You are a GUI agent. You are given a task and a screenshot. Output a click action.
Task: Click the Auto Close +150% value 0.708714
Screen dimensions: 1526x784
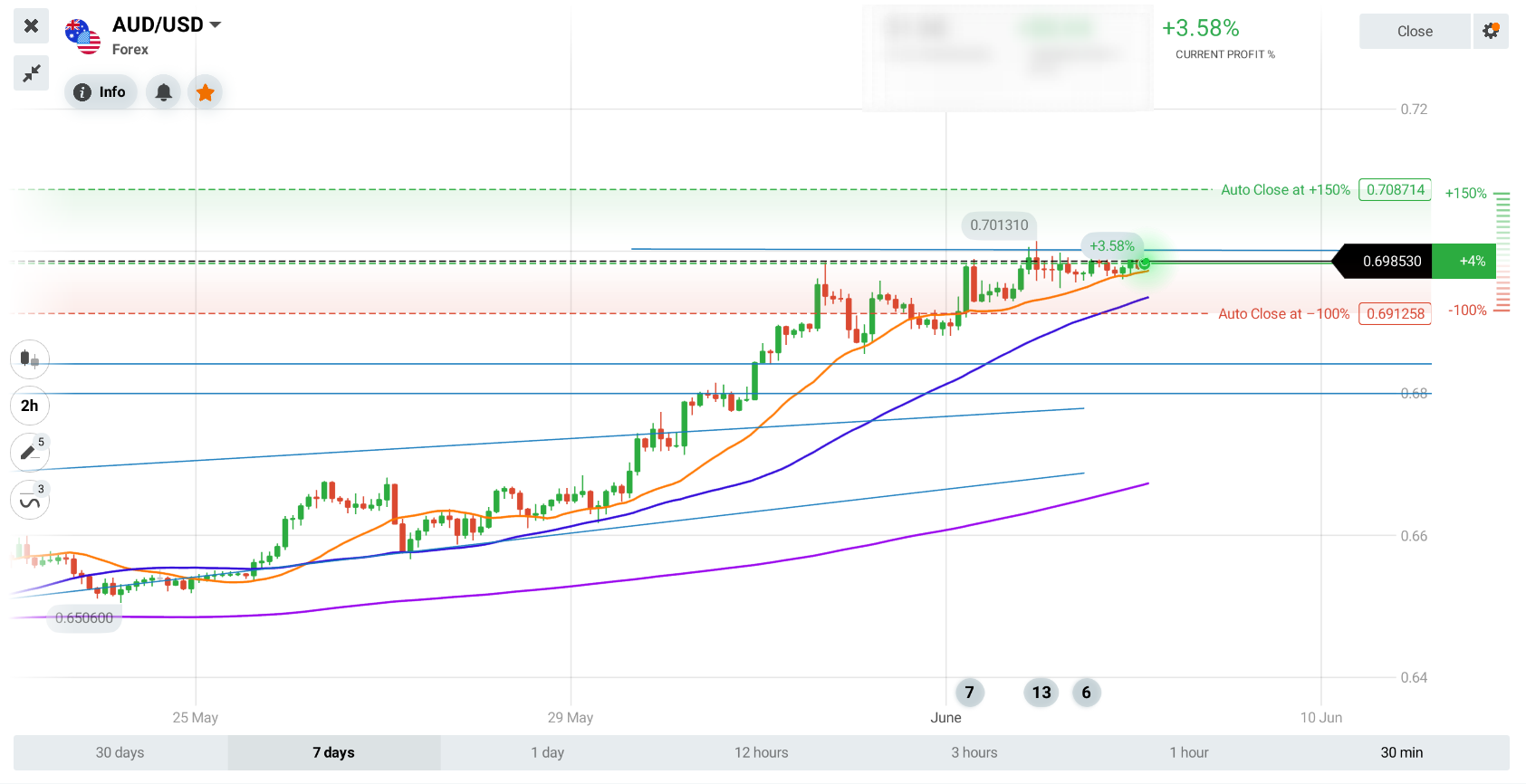click(x=1396, y=190)
